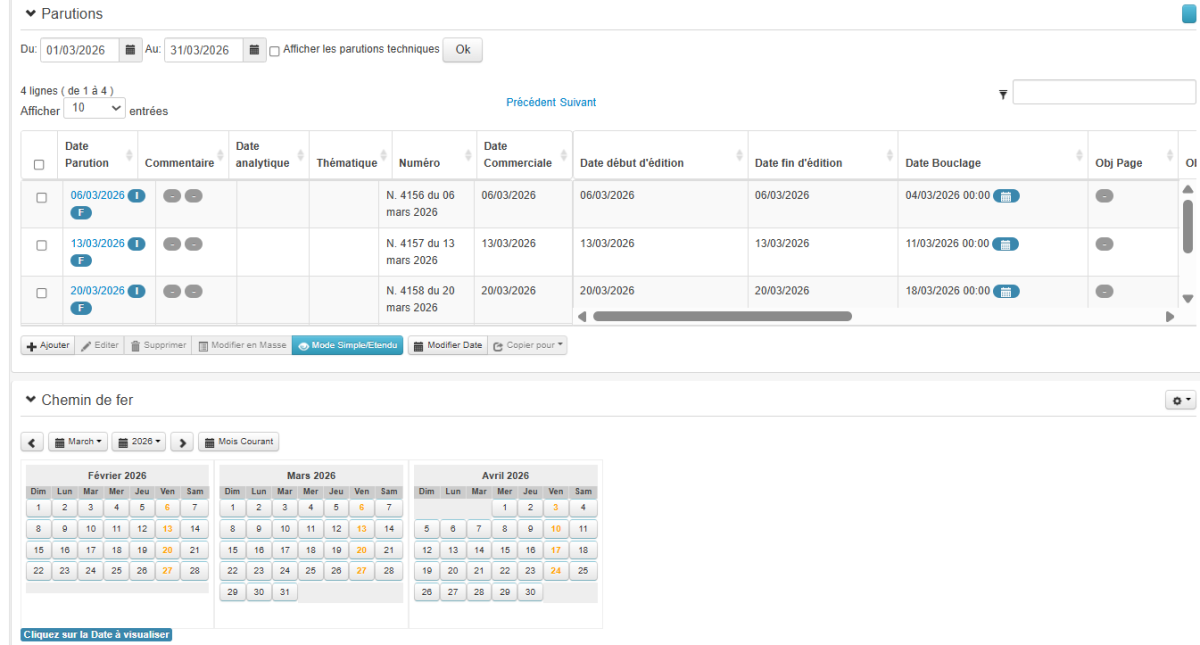Go to previous month with left chevron

tap(32, 441)
